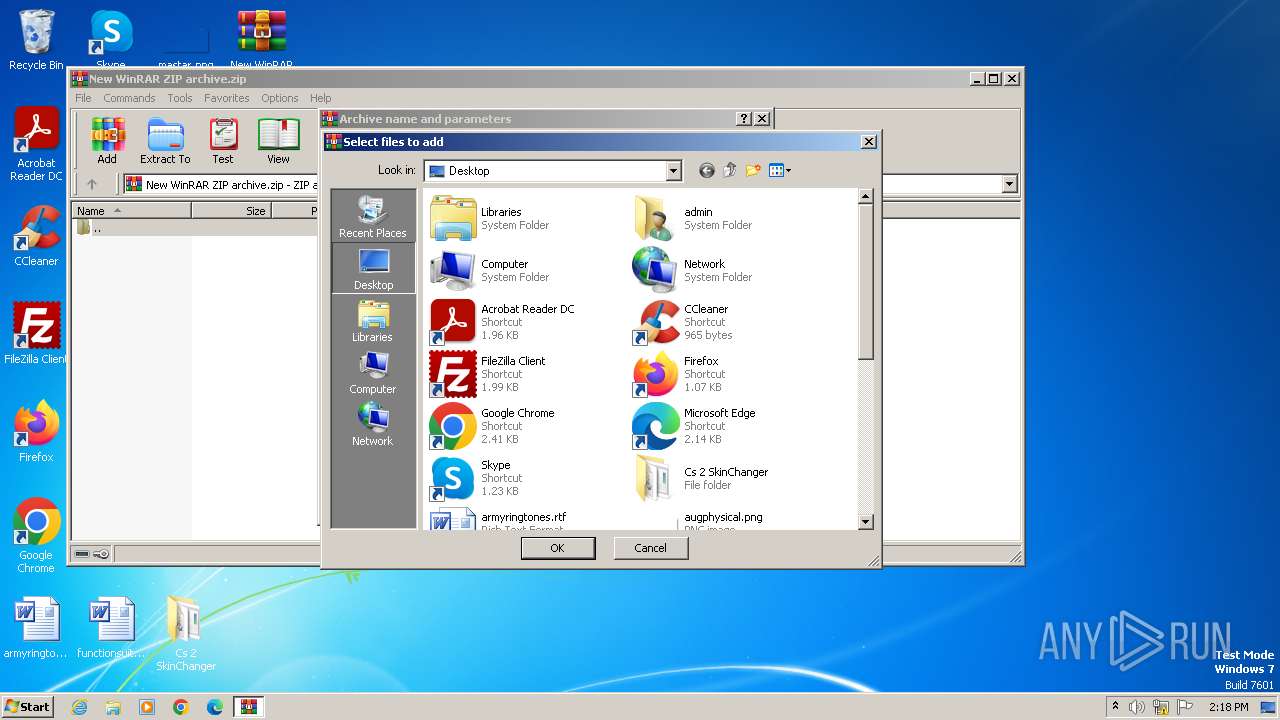This screenshot has height=720, width=1280.
Task: Select Acrobat Reader DC desktop icon
Action: tap(36, 145)
